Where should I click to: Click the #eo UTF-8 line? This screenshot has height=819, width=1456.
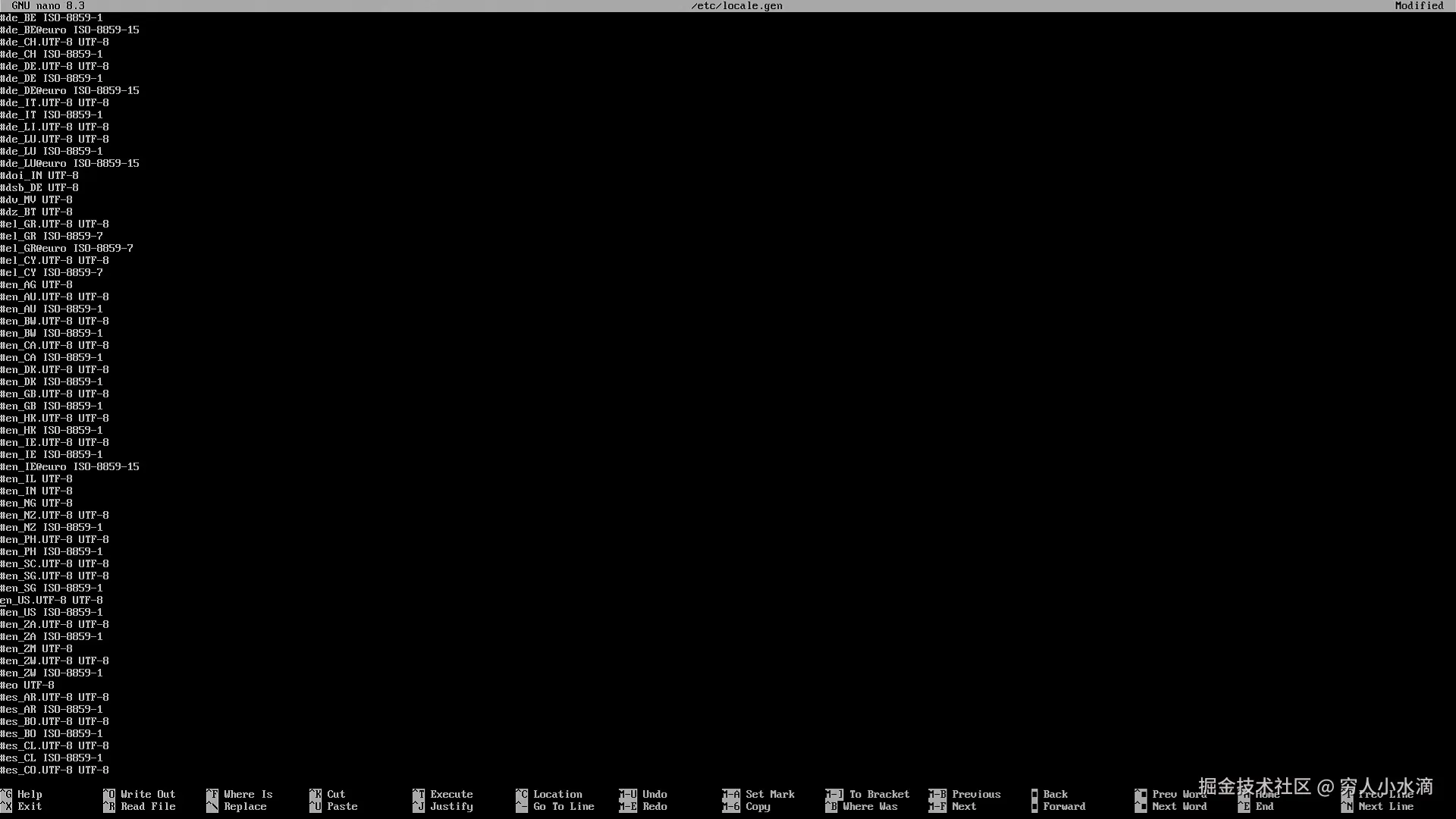(x=27, y=685)
